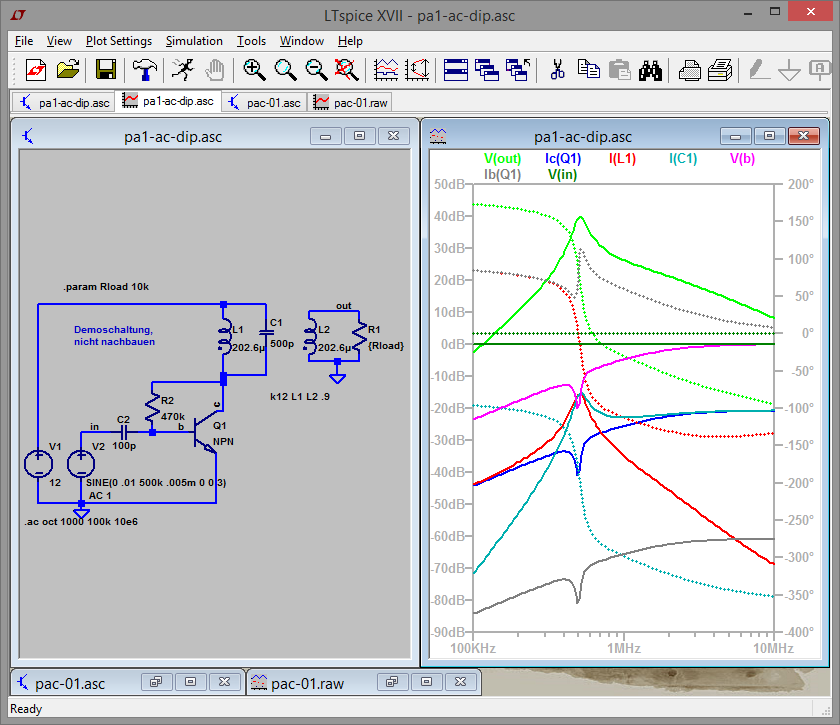Image resolution: width=840 pixels, height=725 pixels.
Task: Open Print Setup icon
Action: tap(720, 70)
